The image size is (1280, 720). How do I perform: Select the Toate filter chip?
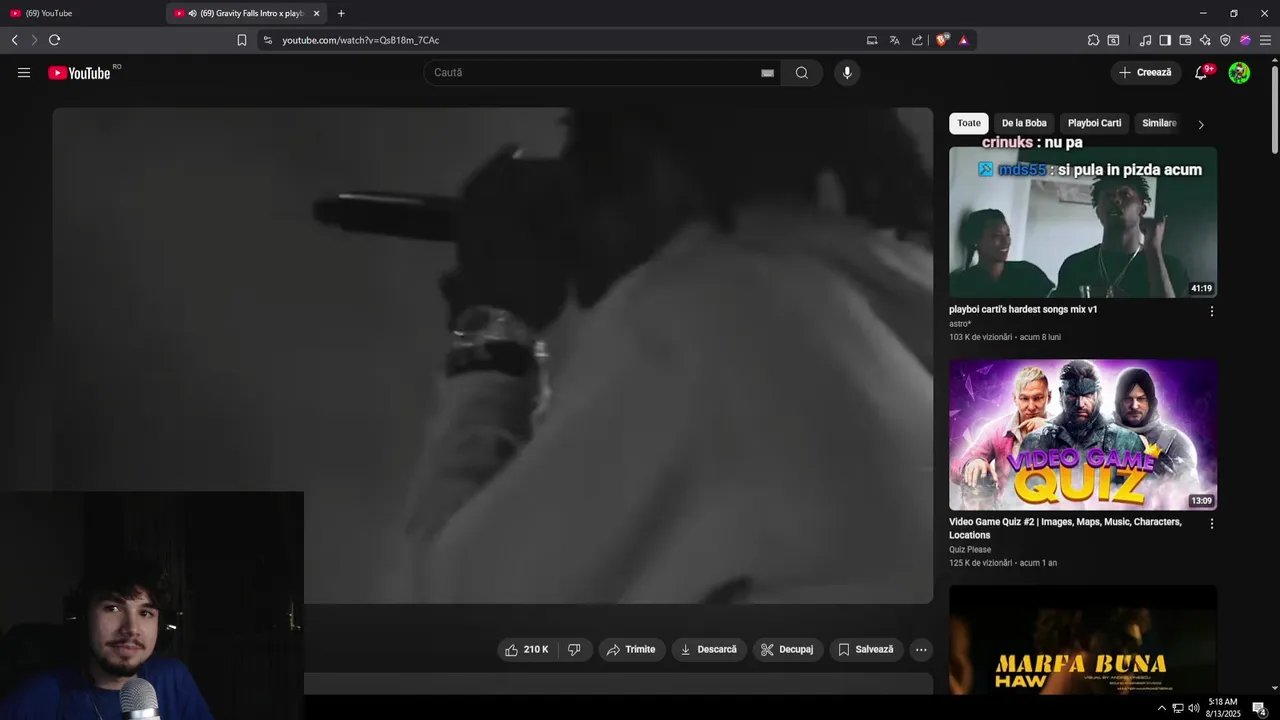[969, 124]
